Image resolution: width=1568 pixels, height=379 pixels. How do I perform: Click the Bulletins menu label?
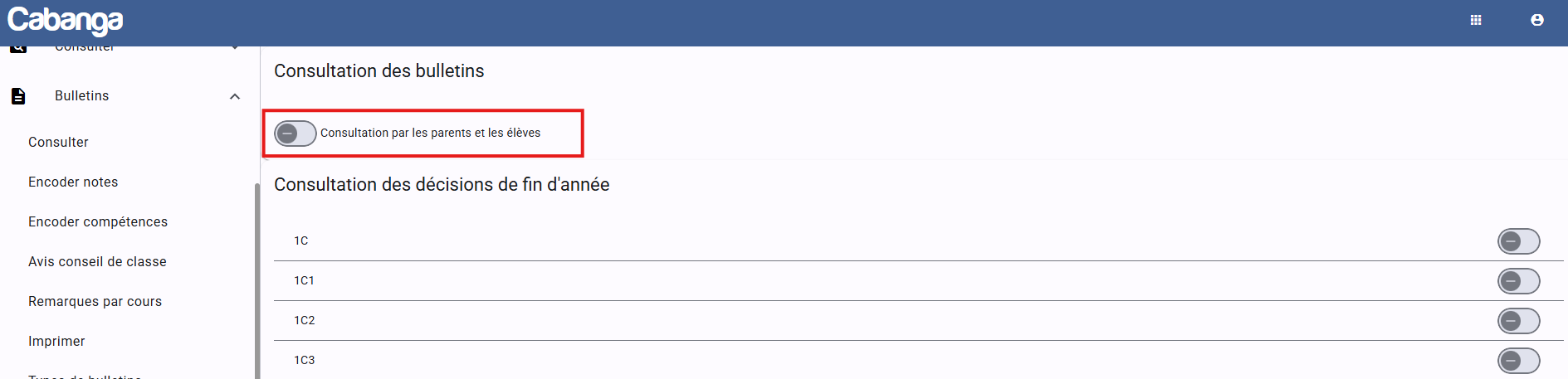tap(81, 96)
